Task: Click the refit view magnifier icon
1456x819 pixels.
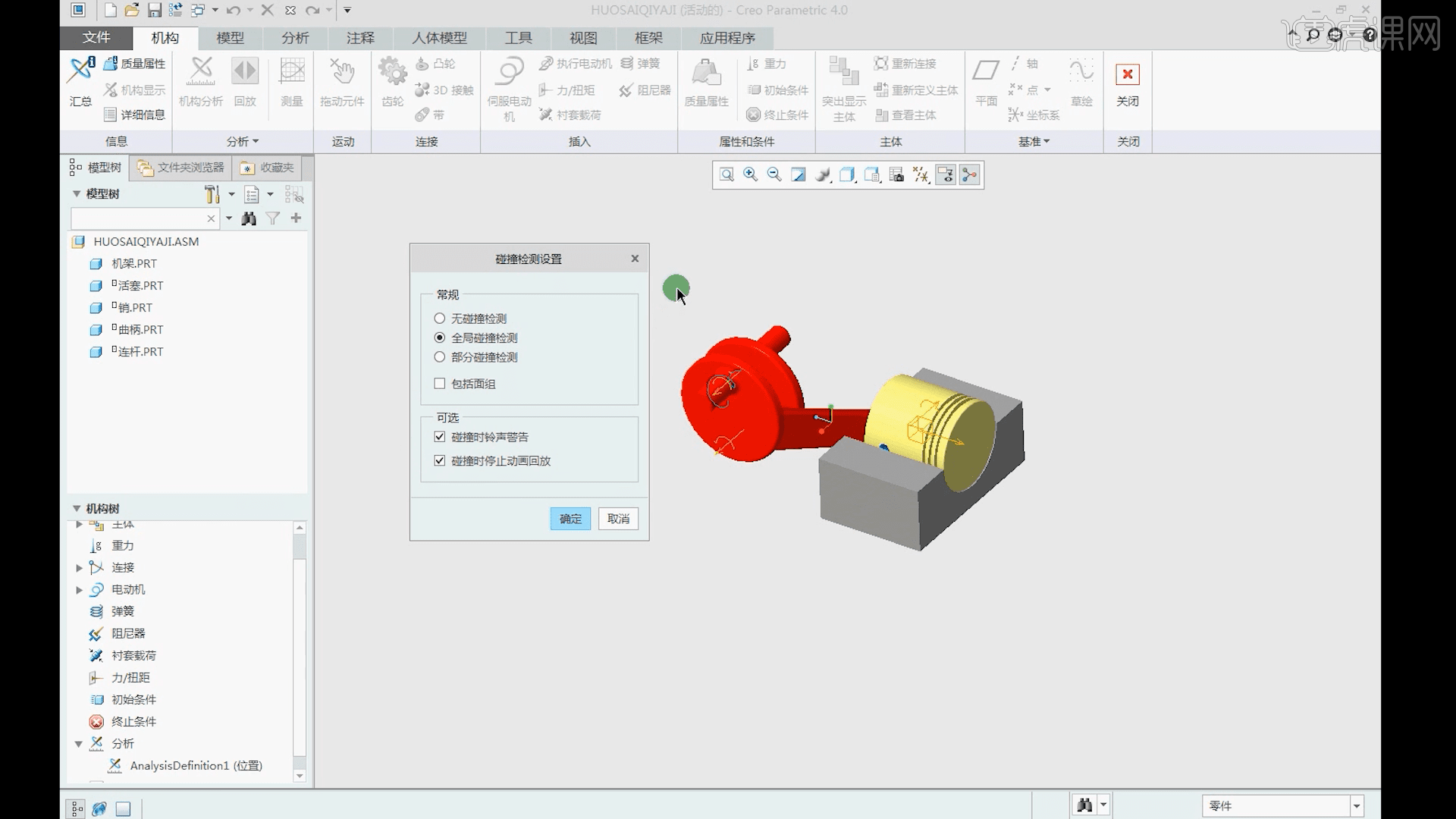Action: point(726,175)
